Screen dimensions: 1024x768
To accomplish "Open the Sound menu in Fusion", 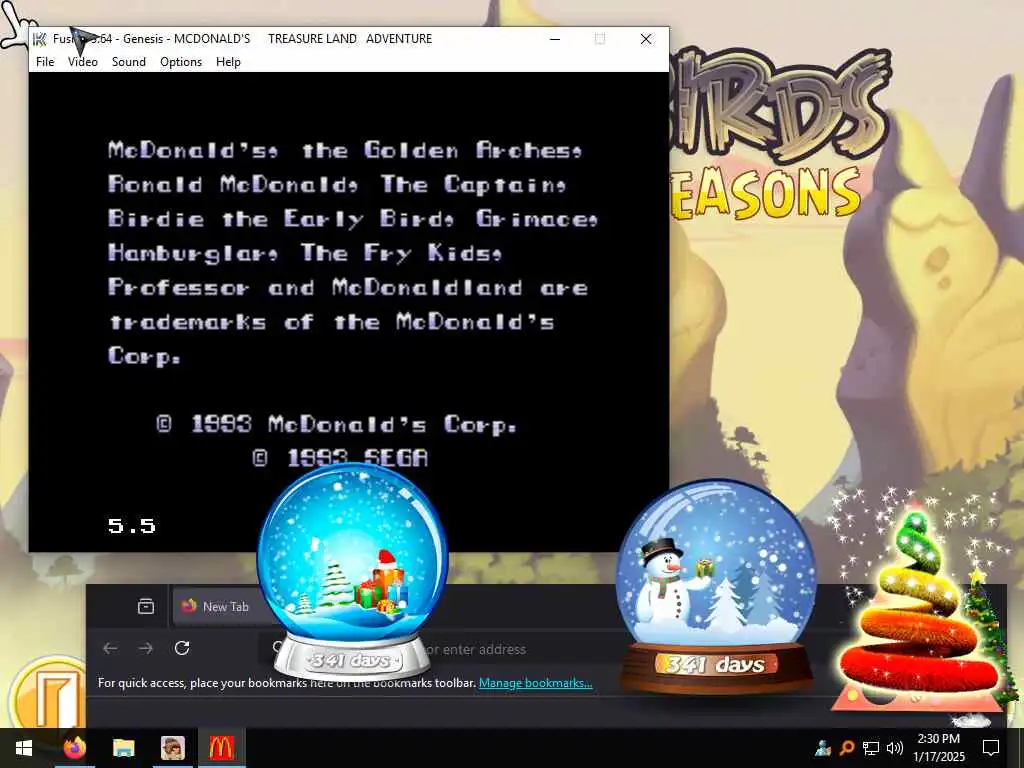I will (x=129, y=62).
